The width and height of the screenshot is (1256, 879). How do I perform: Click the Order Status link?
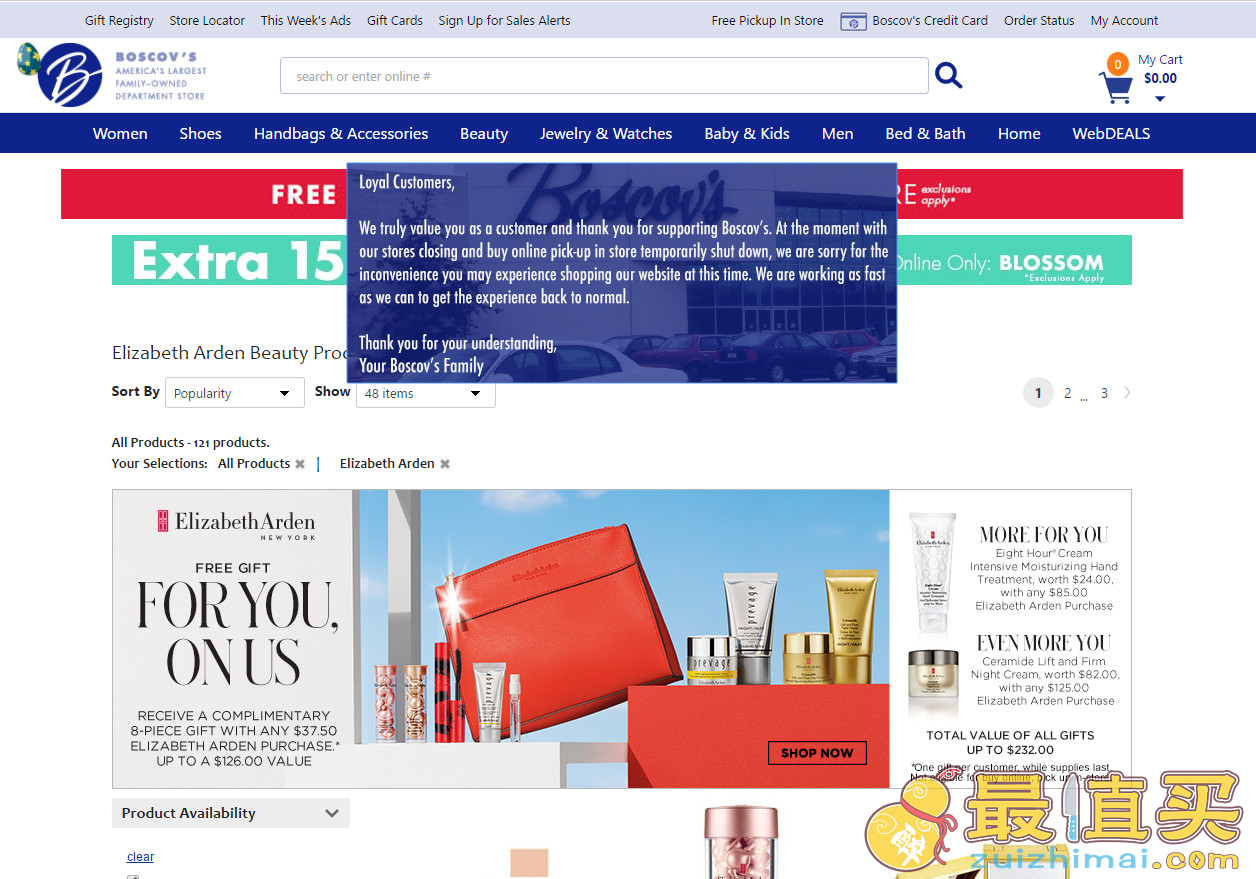click(1039, 20)
